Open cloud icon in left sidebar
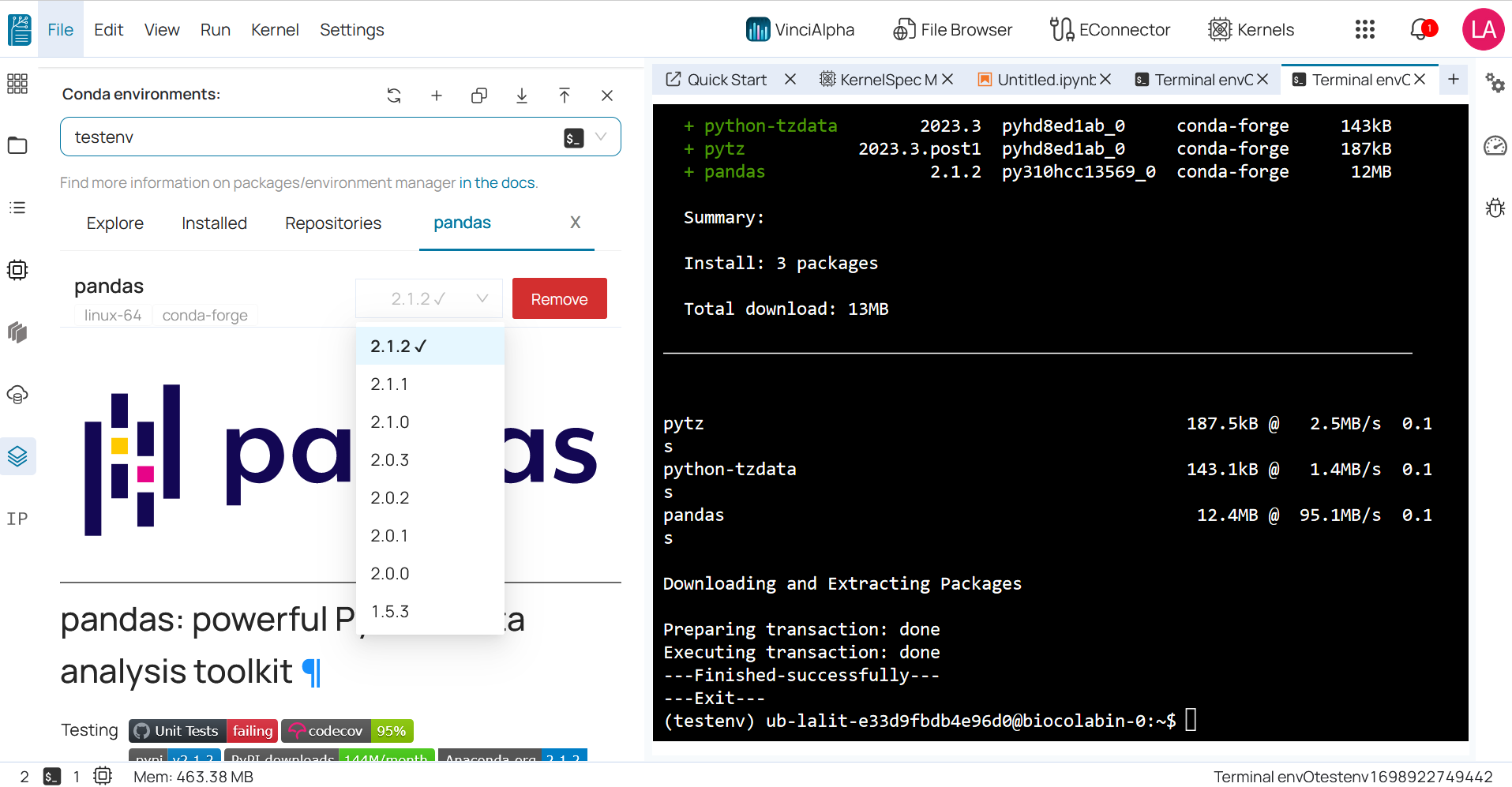Viewport: 1512px width, 787px height. (17, 394)
